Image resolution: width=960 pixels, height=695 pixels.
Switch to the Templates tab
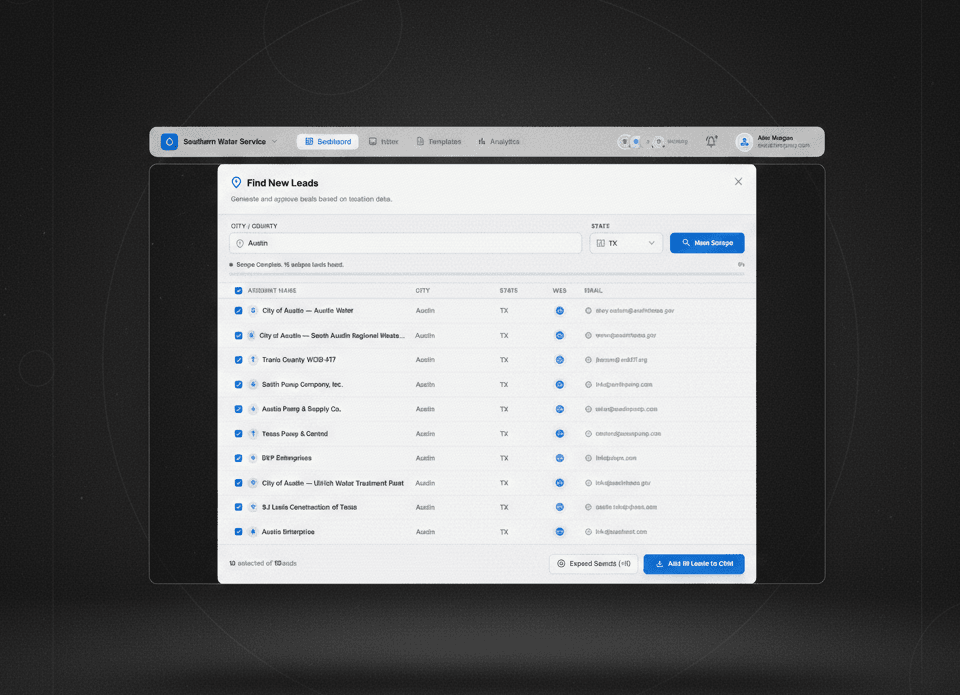[438, 141]
